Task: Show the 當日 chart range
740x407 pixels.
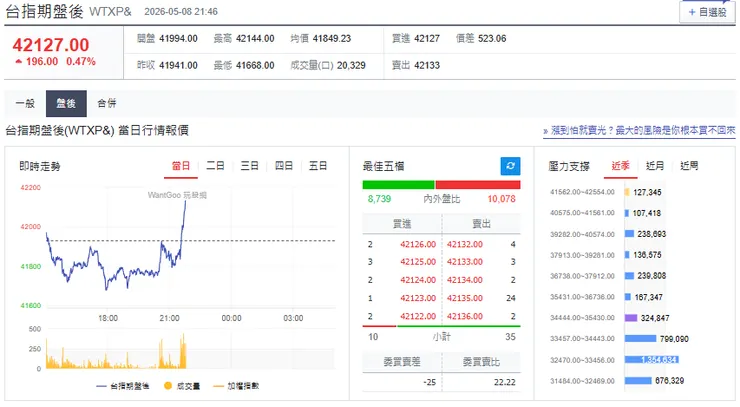Action: click(x=181, y=166)
